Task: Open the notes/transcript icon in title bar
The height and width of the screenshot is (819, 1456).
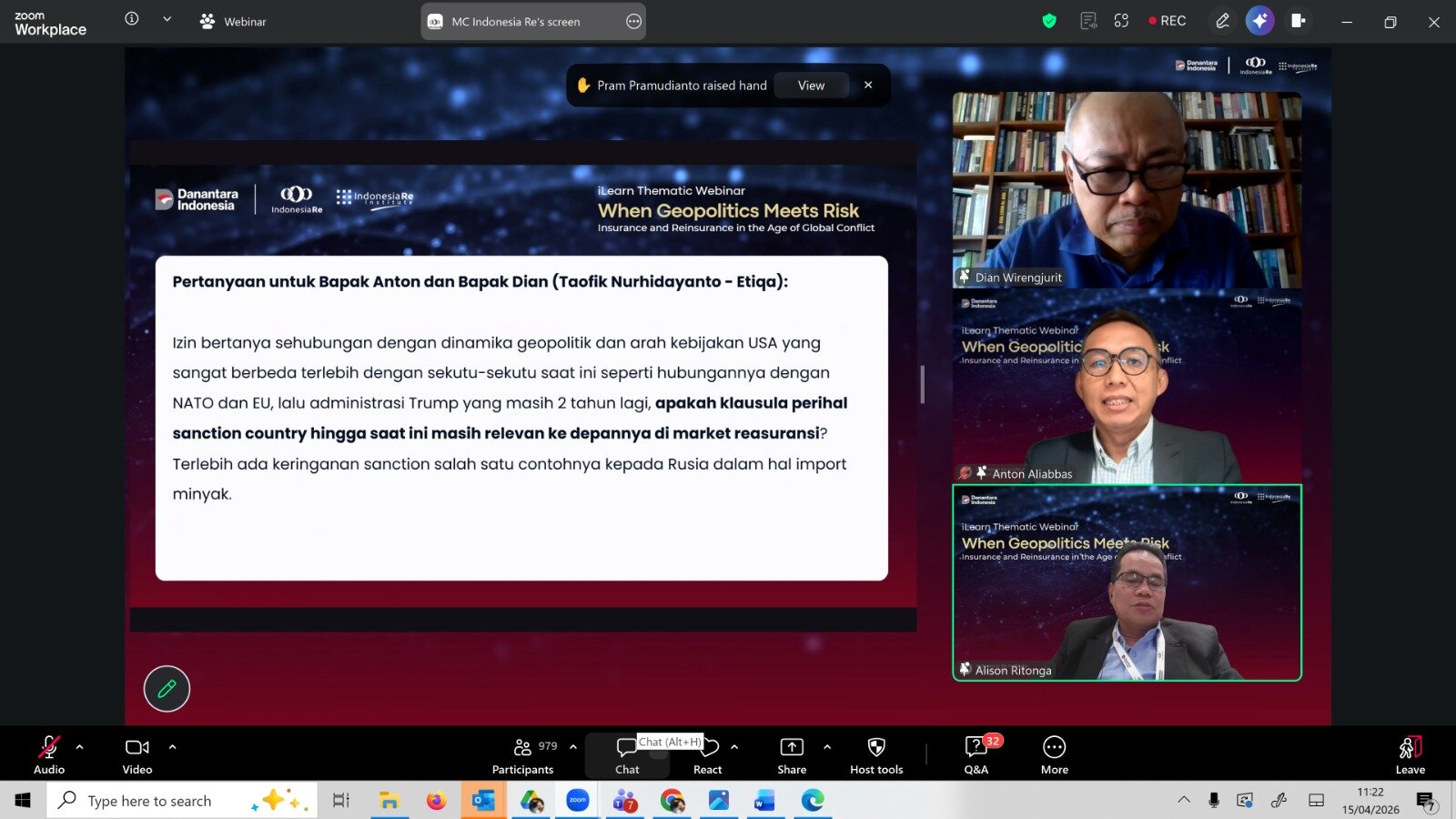Action: (x=1088, y=21)
